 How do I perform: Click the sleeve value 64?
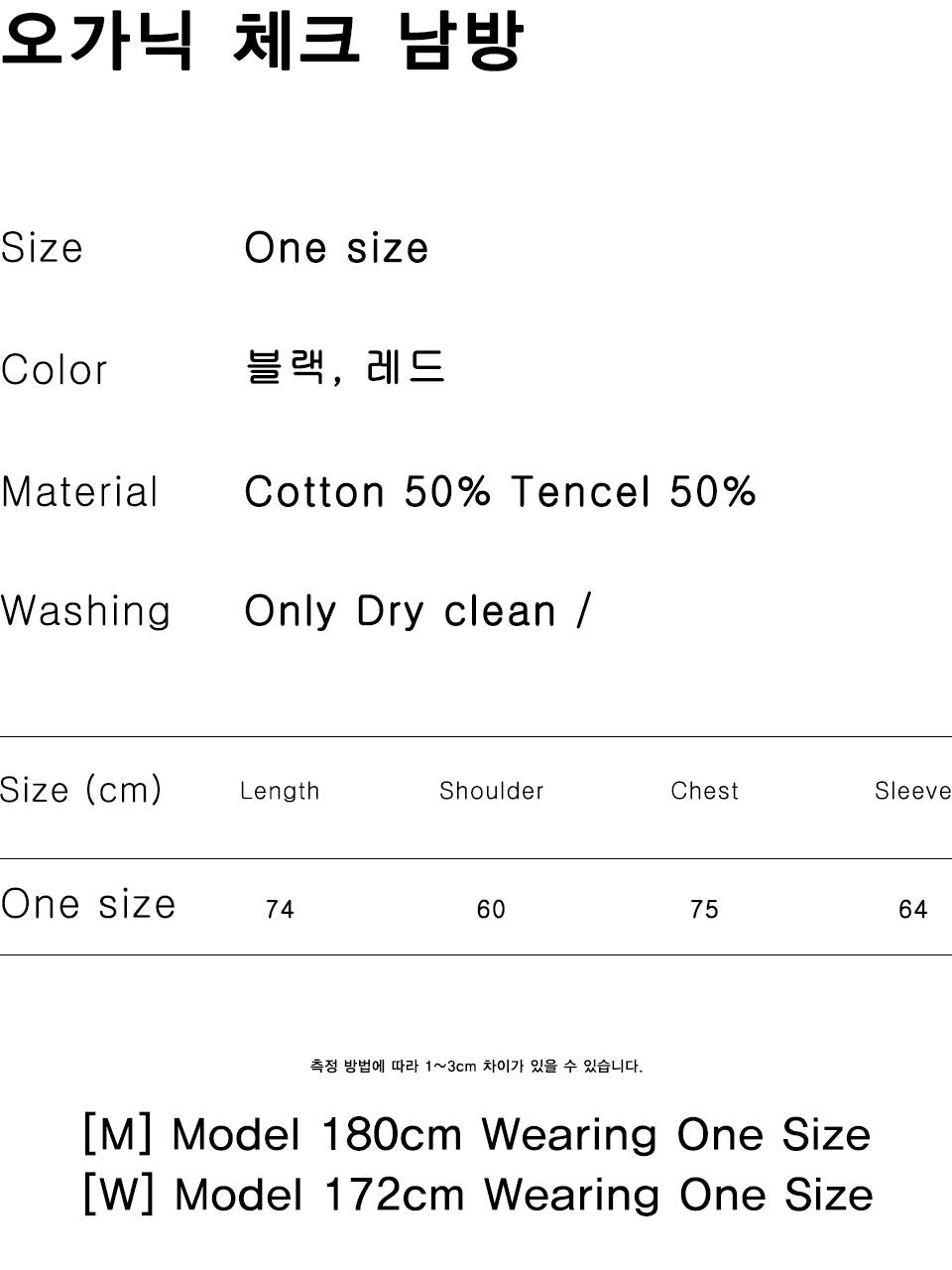912,910
